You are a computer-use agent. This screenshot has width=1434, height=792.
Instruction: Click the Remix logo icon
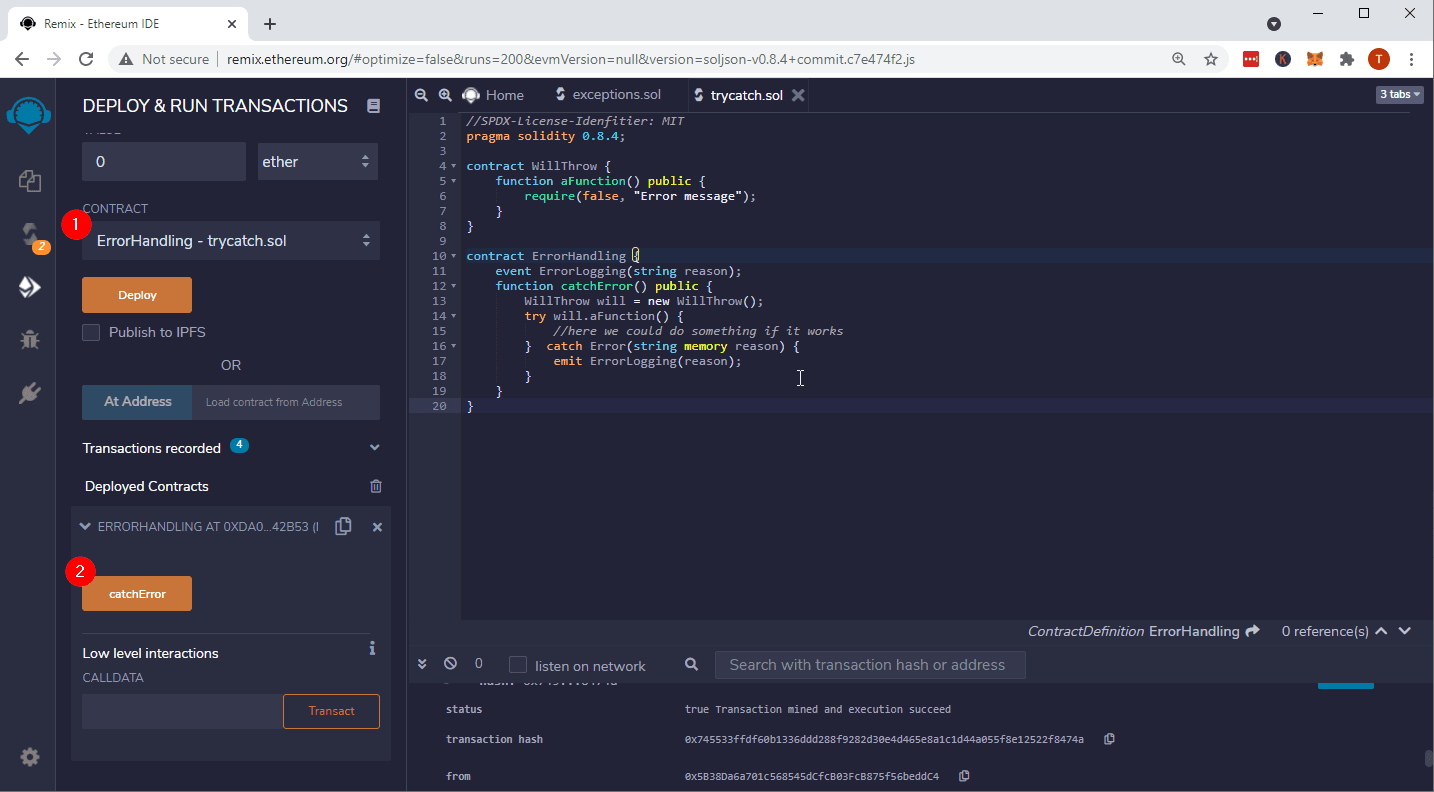(x=28, y=117)
